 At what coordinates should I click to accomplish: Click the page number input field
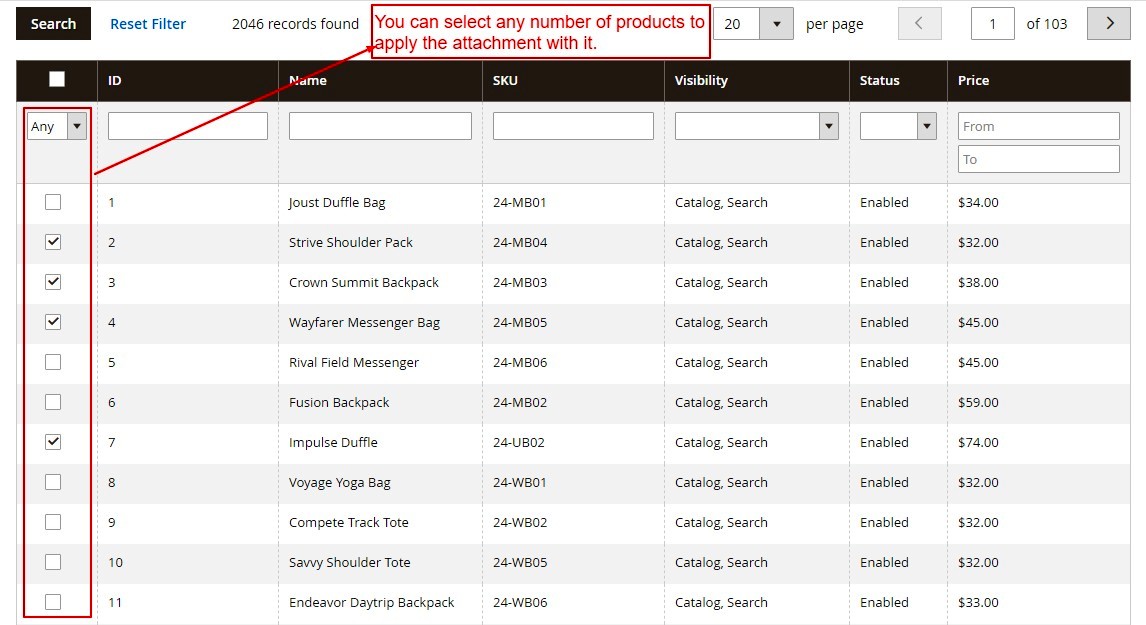992,23
